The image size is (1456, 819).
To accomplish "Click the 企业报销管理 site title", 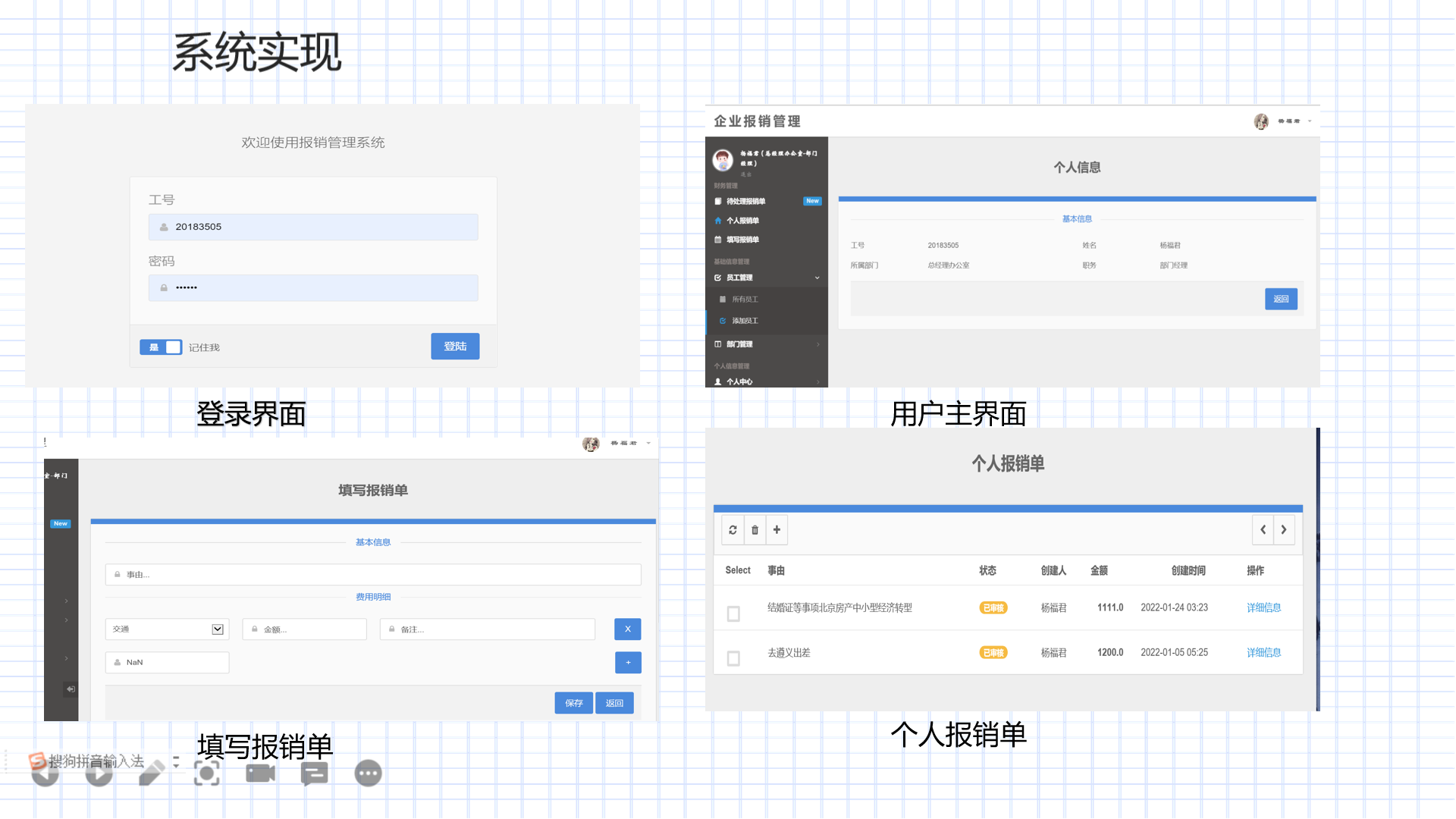I will tap(757, 121).
